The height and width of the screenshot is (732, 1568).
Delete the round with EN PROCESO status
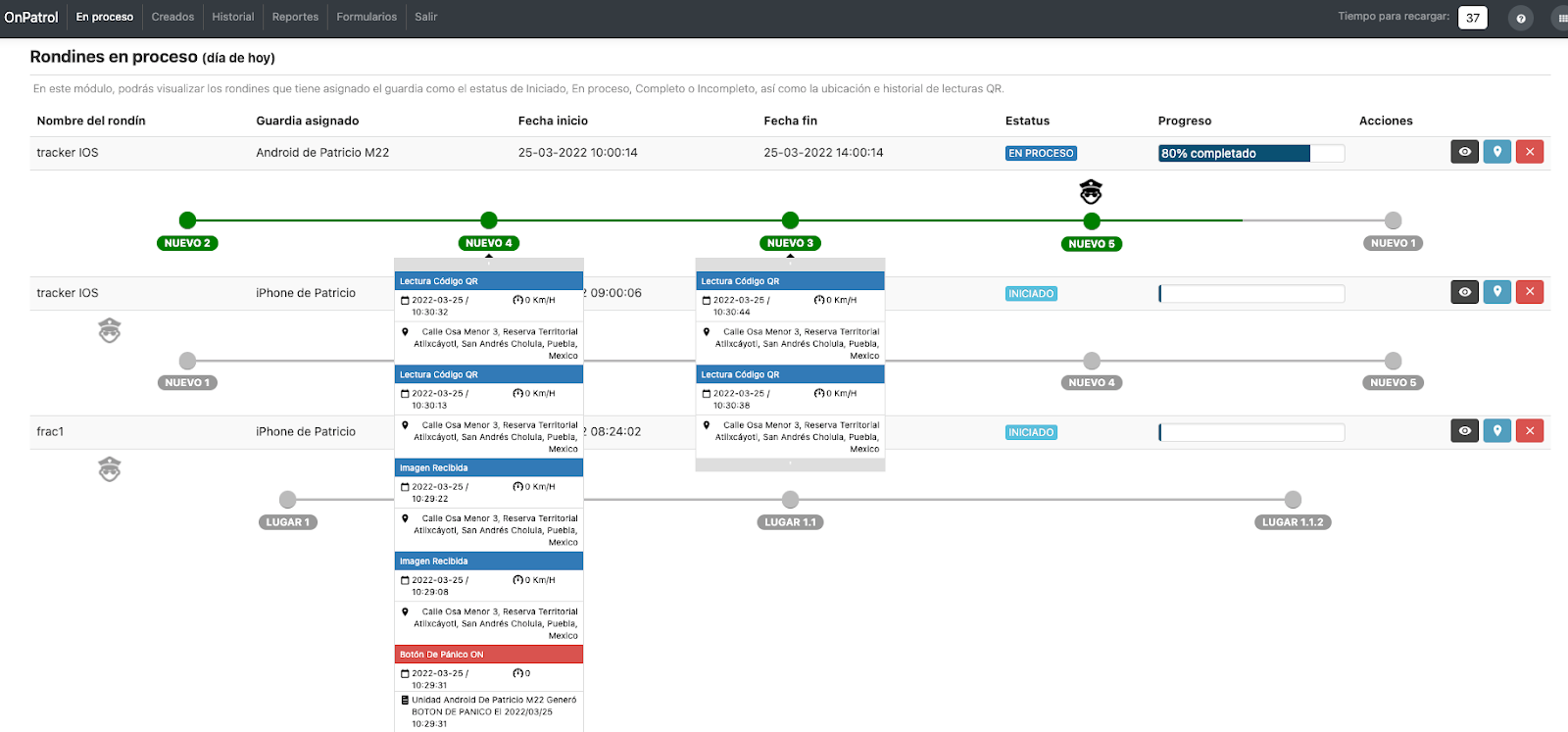[1529, 152]
